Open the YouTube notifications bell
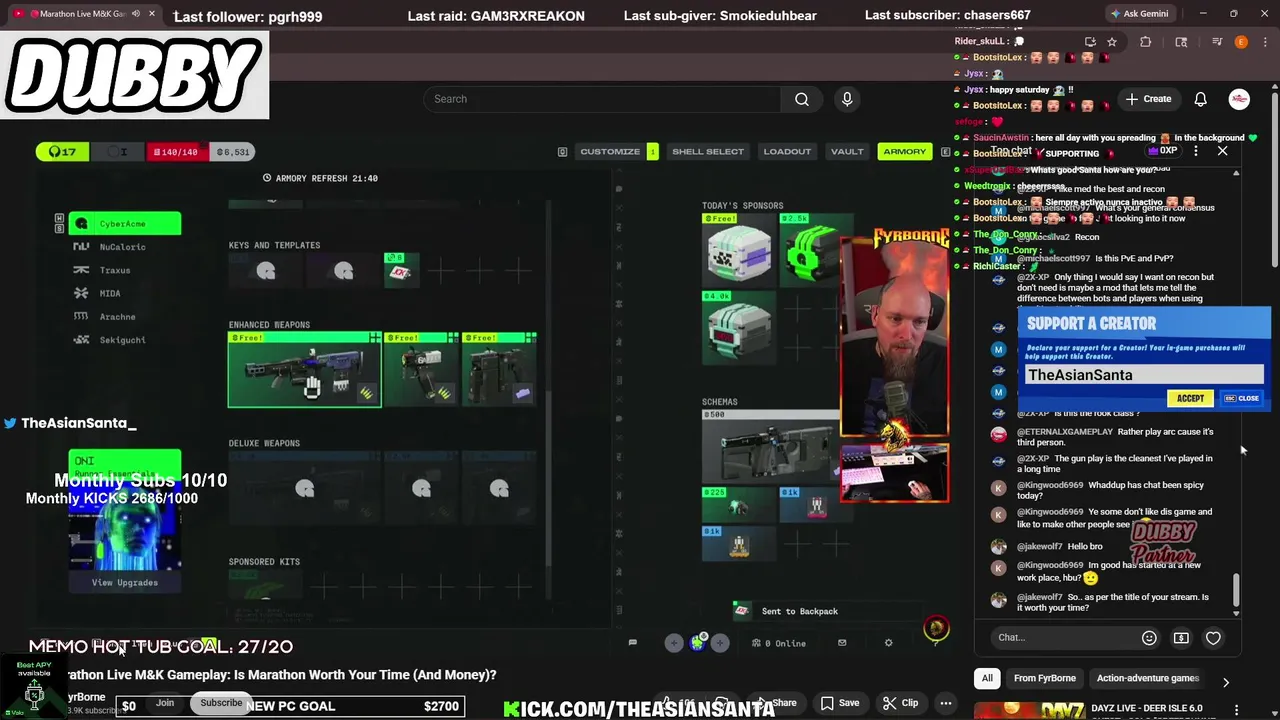1280x720 pixels. pyautogui.click(x=1200, y=99)
